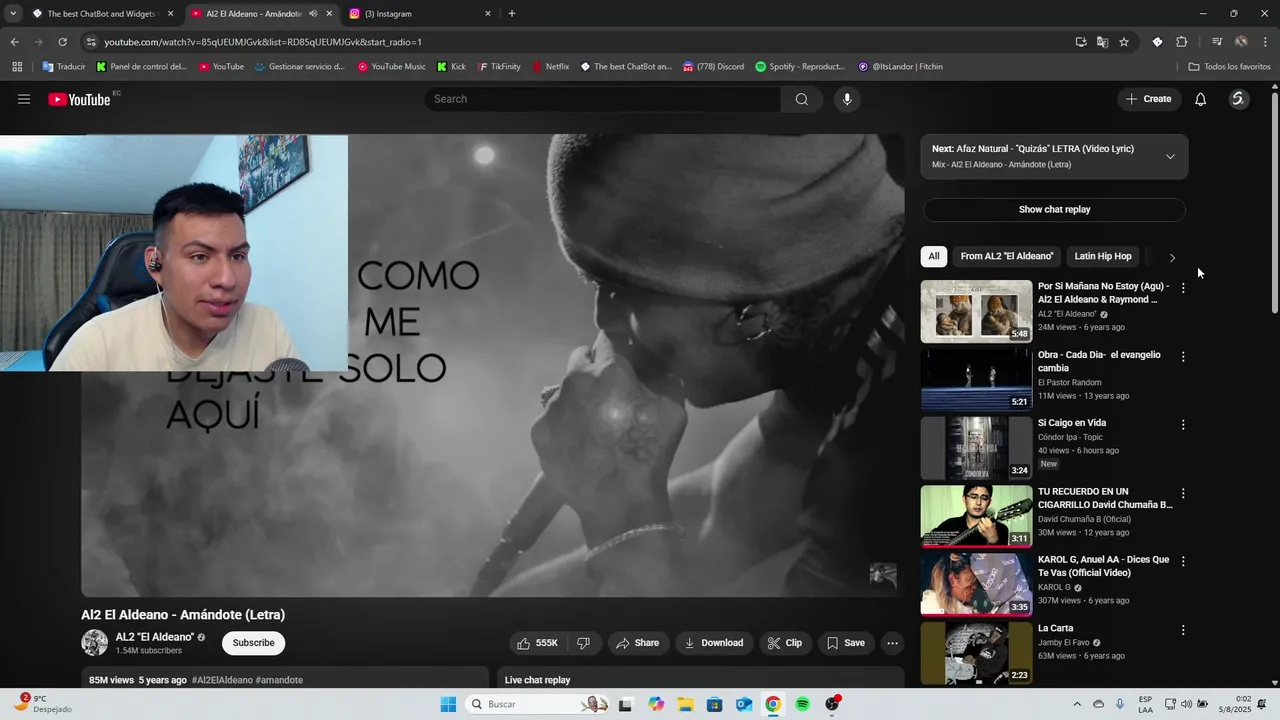The image size is (1280, 720).
Task: Open Por Si Mañana No Estoy thumbnail
Action: click(976, 311)
